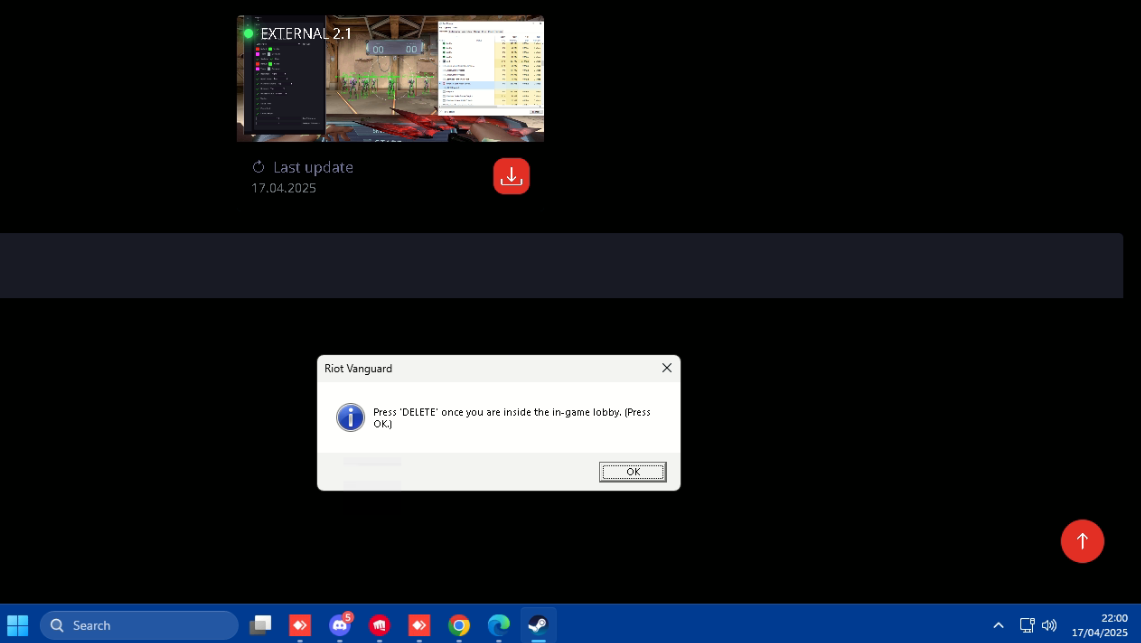Open the volume control in the system tray
The height and width of the screenshot is (643, 1141).
click(1049, 625)
